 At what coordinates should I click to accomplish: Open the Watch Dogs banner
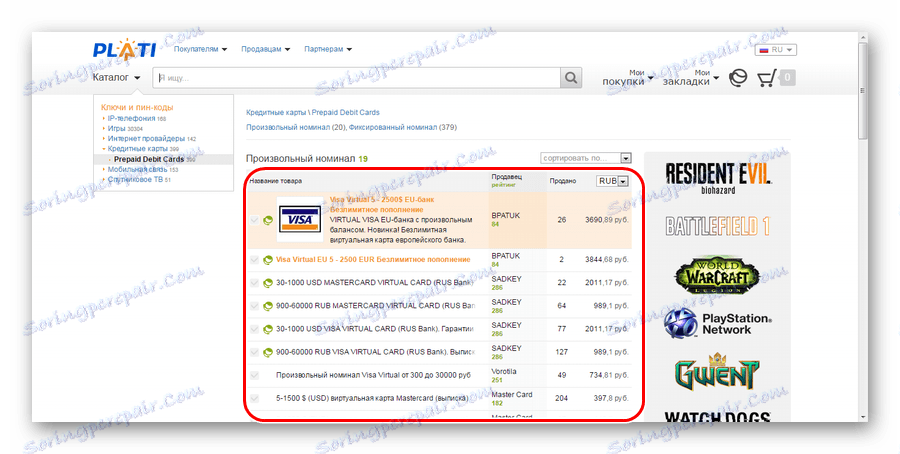click(x=717, y=417)
